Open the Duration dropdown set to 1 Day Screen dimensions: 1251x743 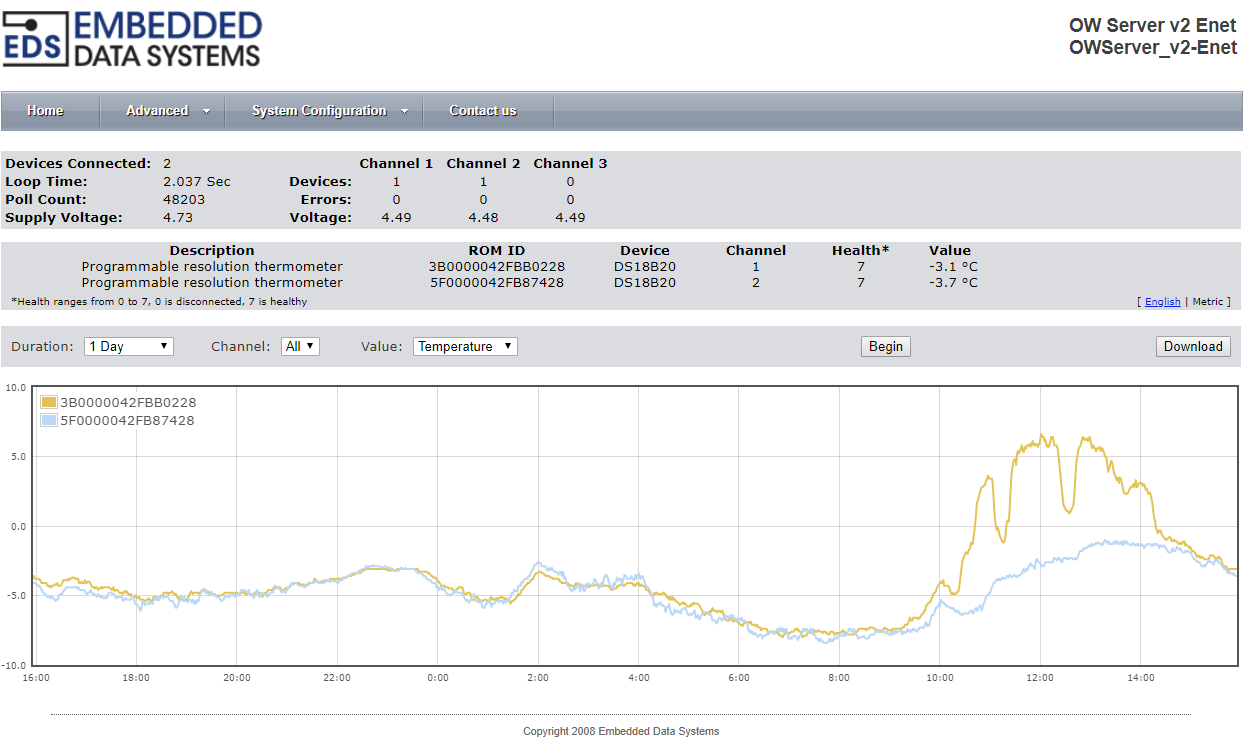coord(129,346)
